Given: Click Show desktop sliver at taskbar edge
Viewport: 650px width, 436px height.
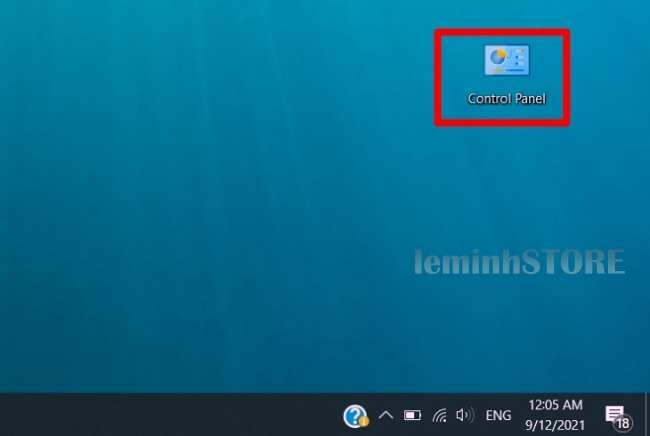Looking at the screenshot, I should coord(647,414).
